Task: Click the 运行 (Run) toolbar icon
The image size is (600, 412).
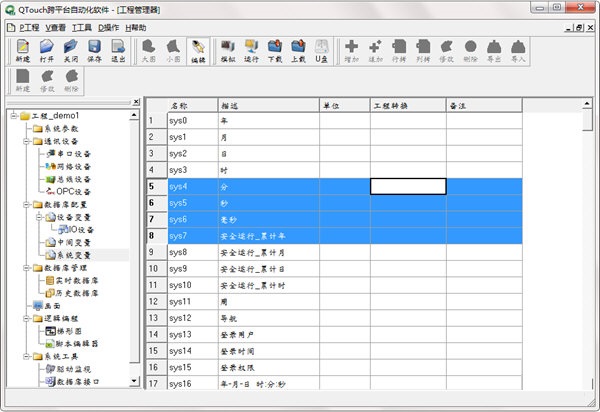Action: click(251, 50)
